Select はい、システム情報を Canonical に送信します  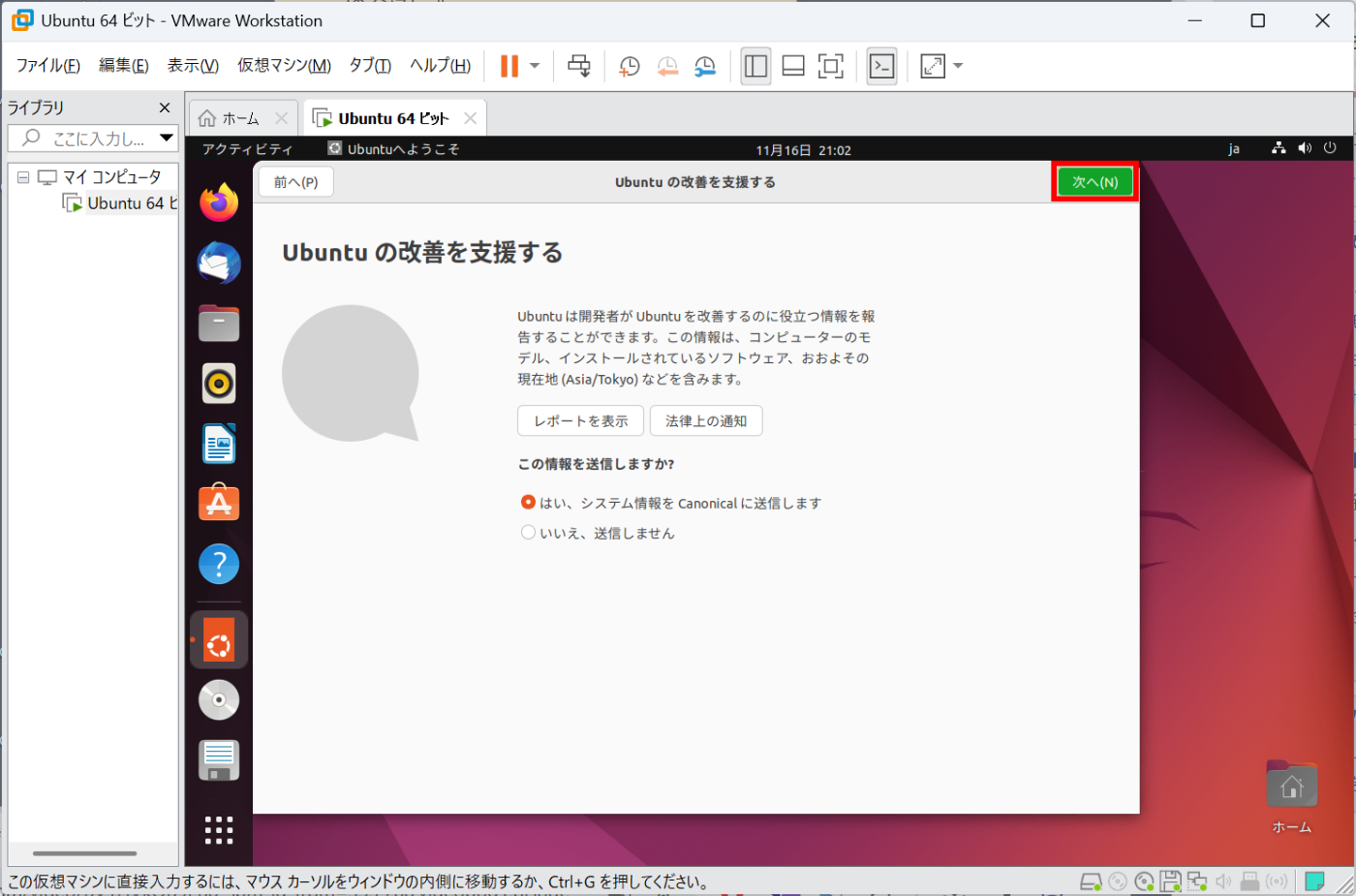pyautogui.click(x=670, y=503)
